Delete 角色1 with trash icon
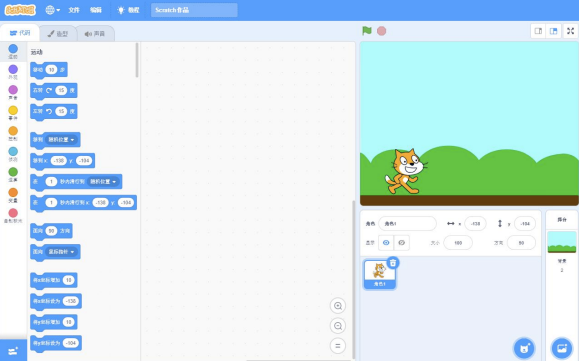579x361 pixels. point(393,263)
